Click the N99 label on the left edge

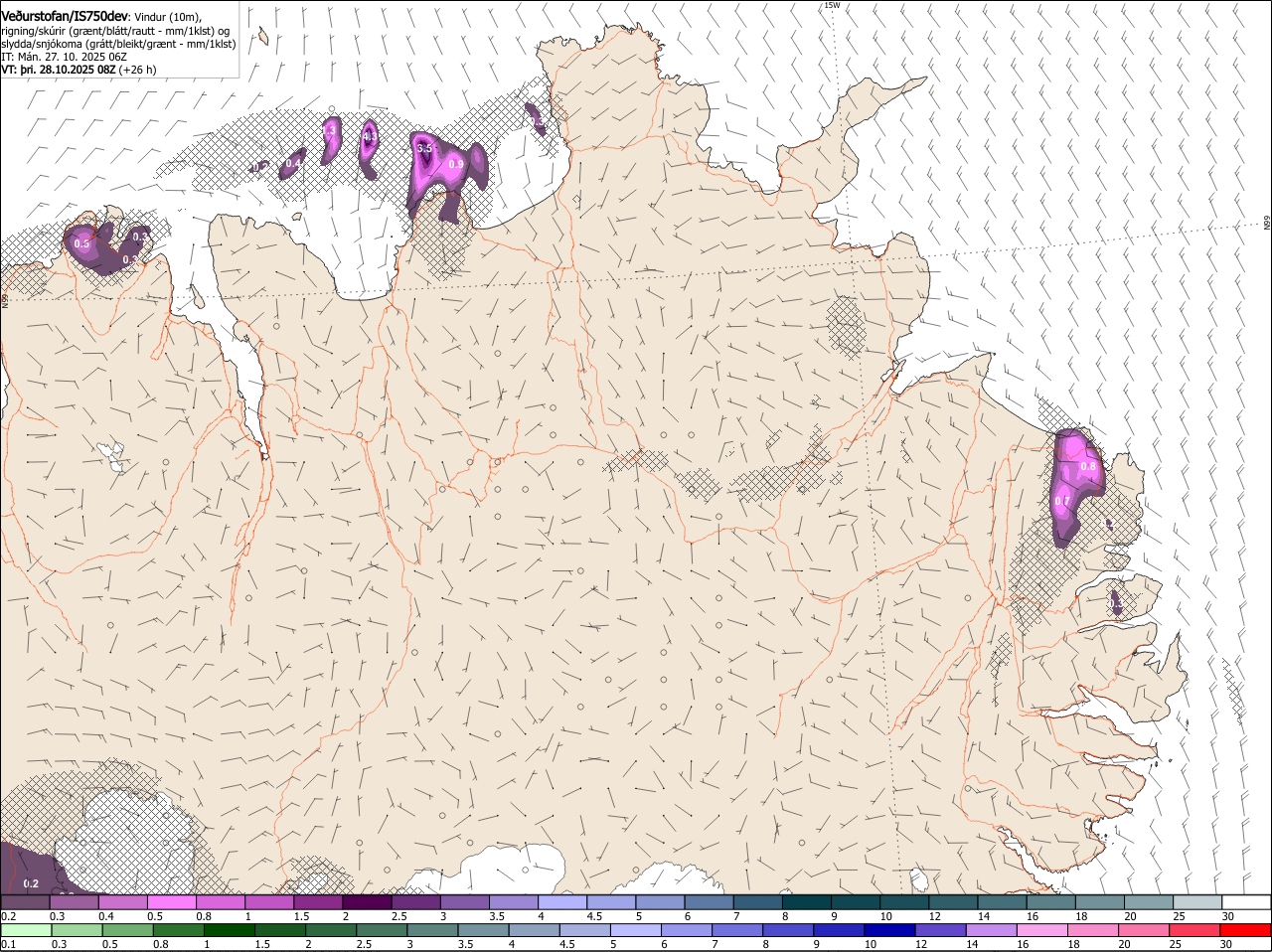[x=5, y=299]
